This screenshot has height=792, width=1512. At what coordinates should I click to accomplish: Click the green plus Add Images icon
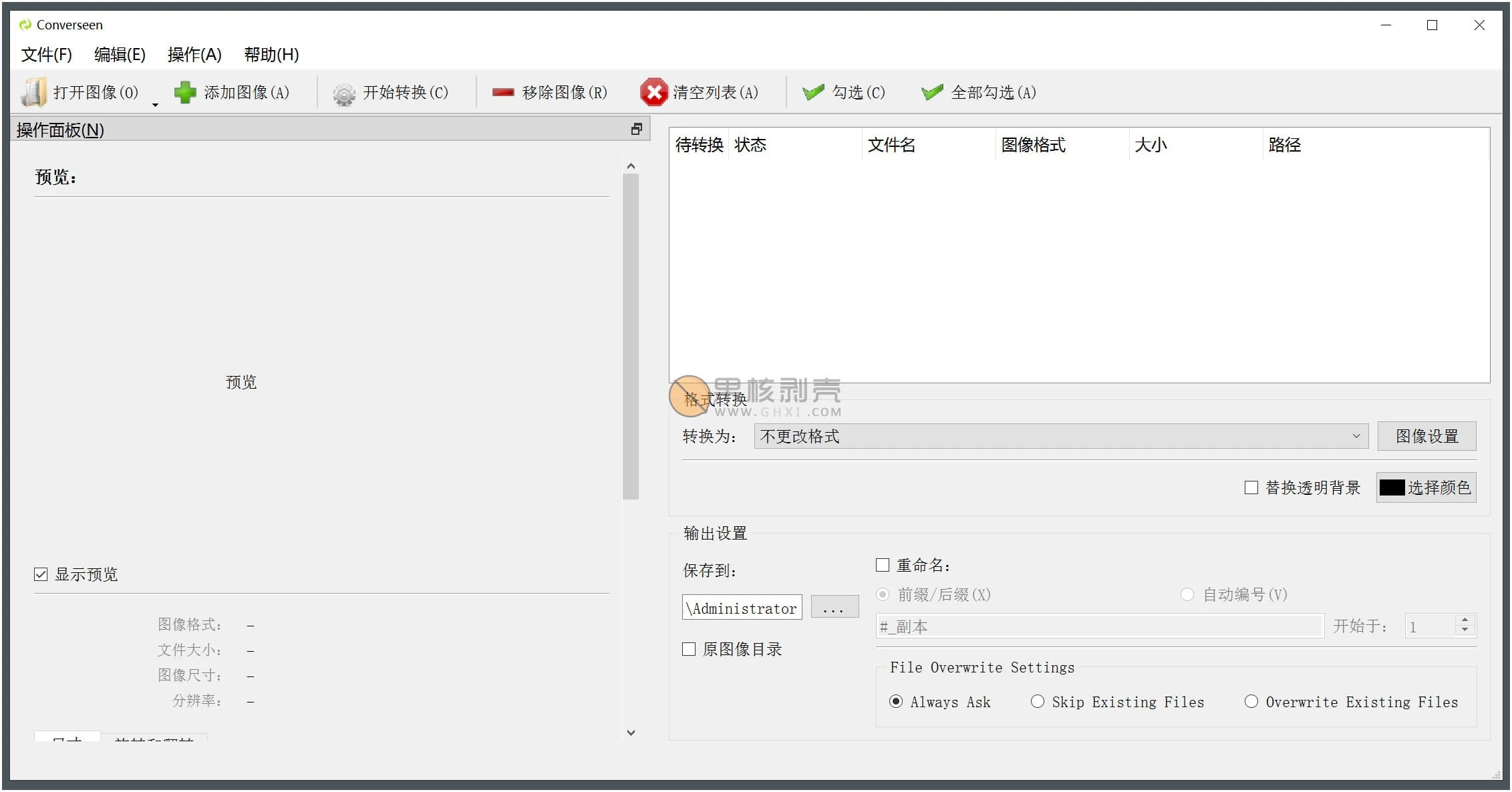pyautogui.click(x=184, y=91)
